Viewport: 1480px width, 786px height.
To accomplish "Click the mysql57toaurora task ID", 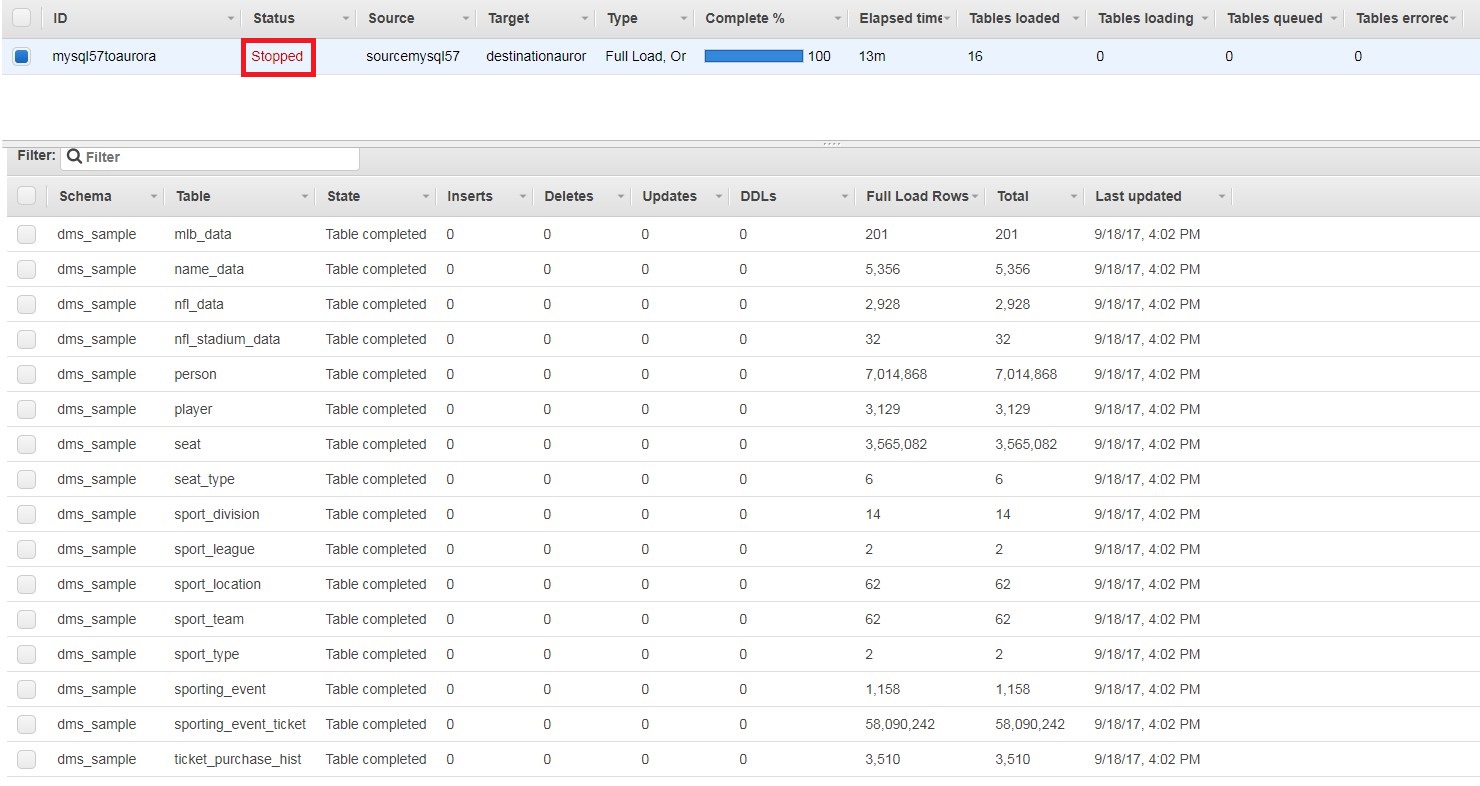I will click(104, 57).
